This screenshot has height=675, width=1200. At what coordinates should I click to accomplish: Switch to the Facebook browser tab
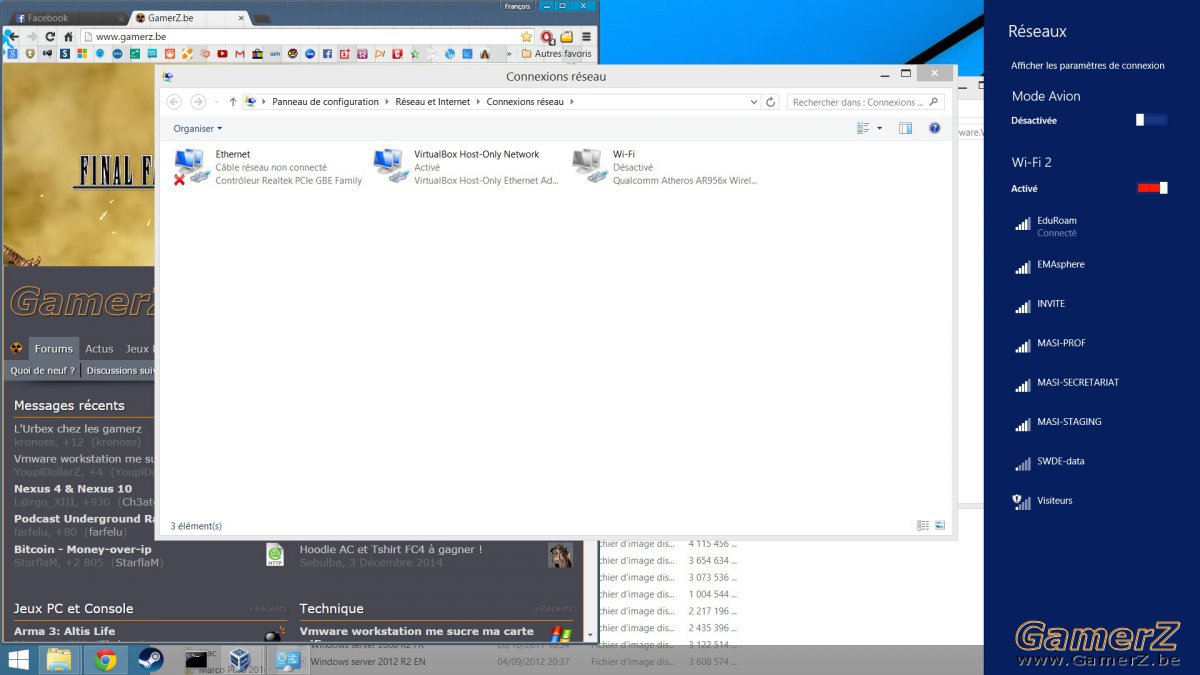pos(67,18)
